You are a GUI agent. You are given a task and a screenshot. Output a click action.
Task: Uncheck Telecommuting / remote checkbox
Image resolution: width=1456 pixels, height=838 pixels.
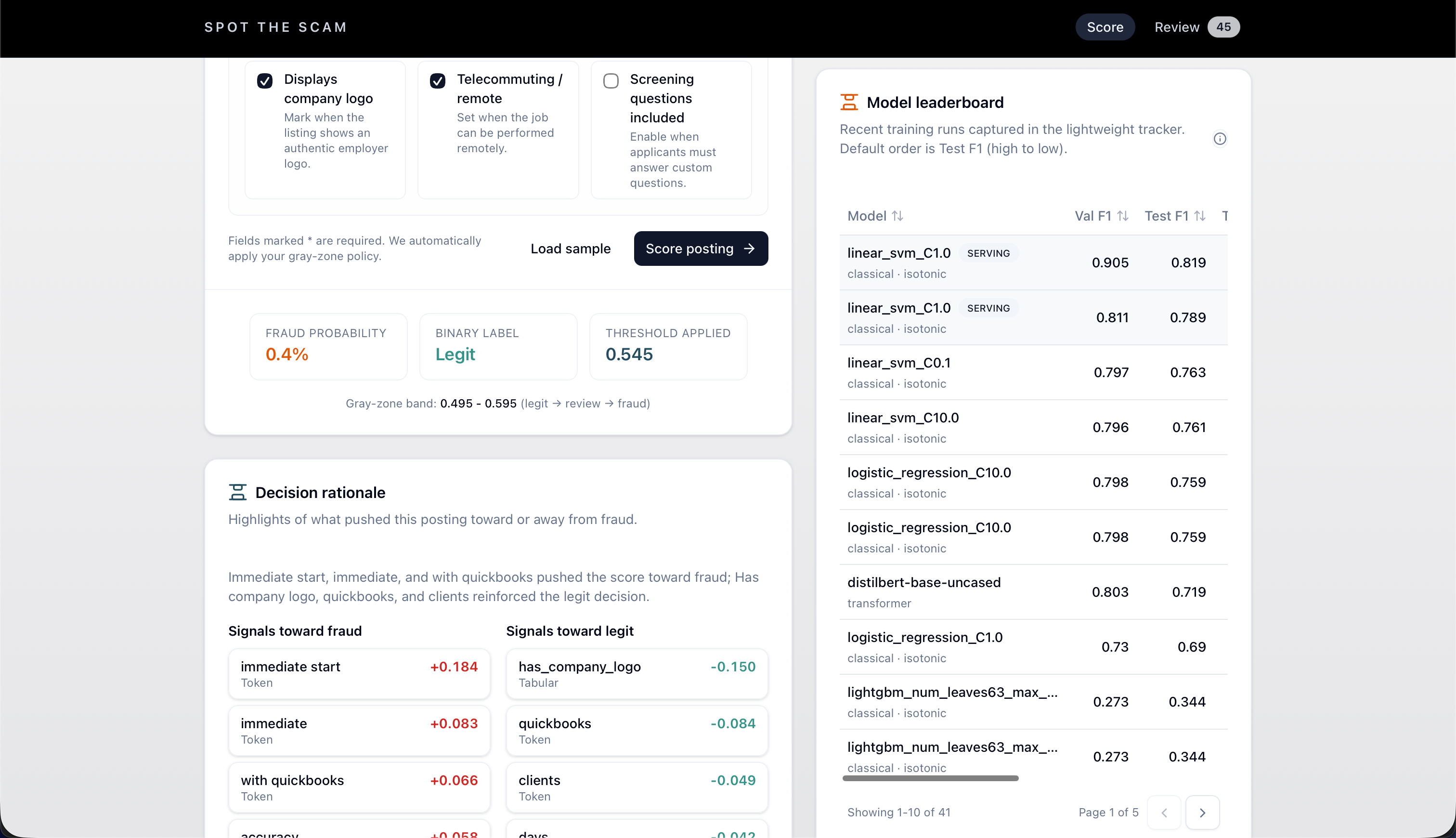438,80
